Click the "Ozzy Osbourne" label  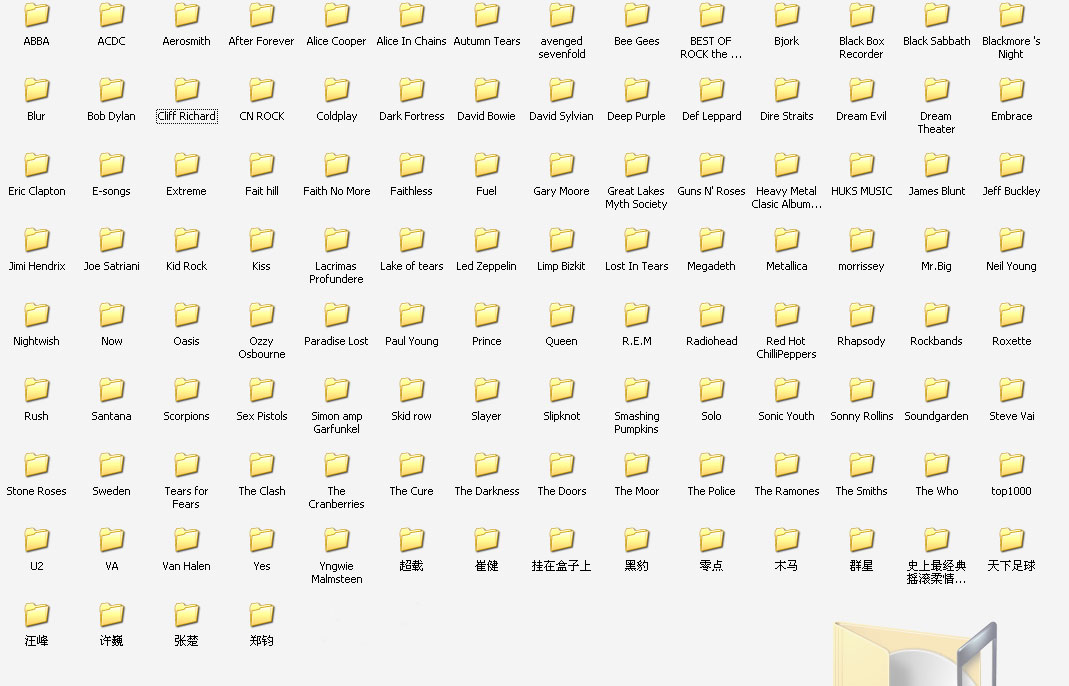(x=262, y=347)
